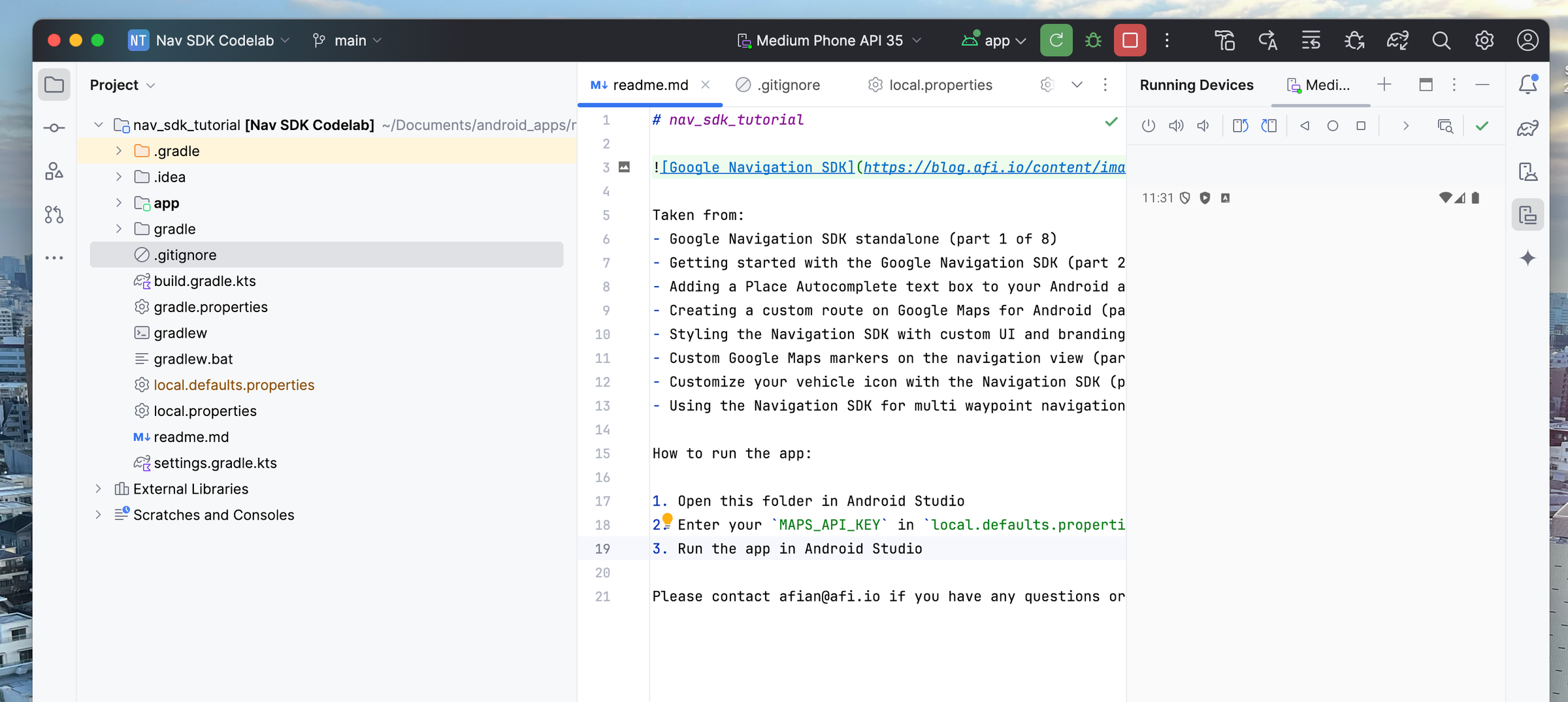Open the Commit tool window
This screenshot has width=1568, height=702.
(54, 127)
